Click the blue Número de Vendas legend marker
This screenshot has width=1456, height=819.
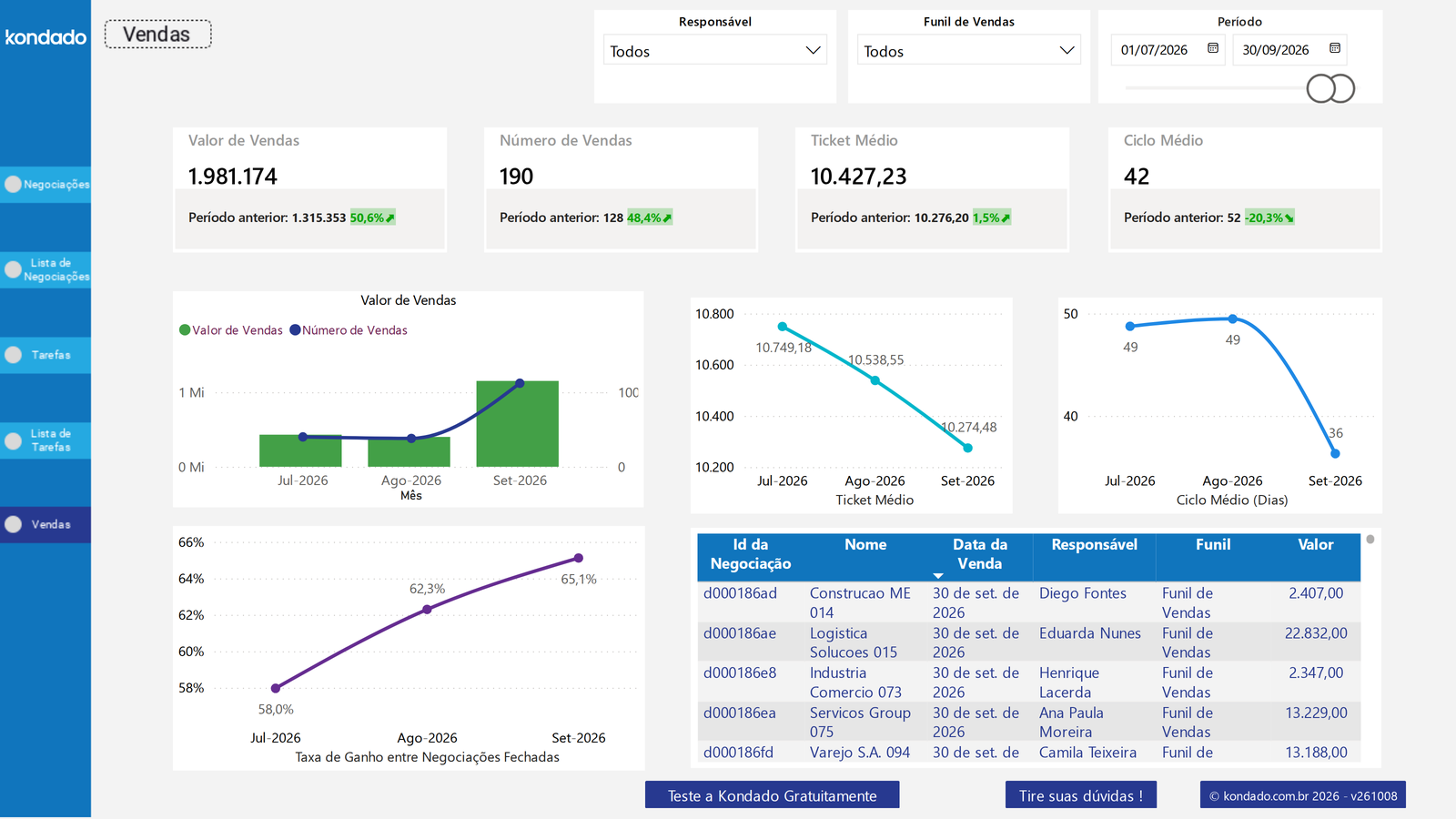coord(295,330)
